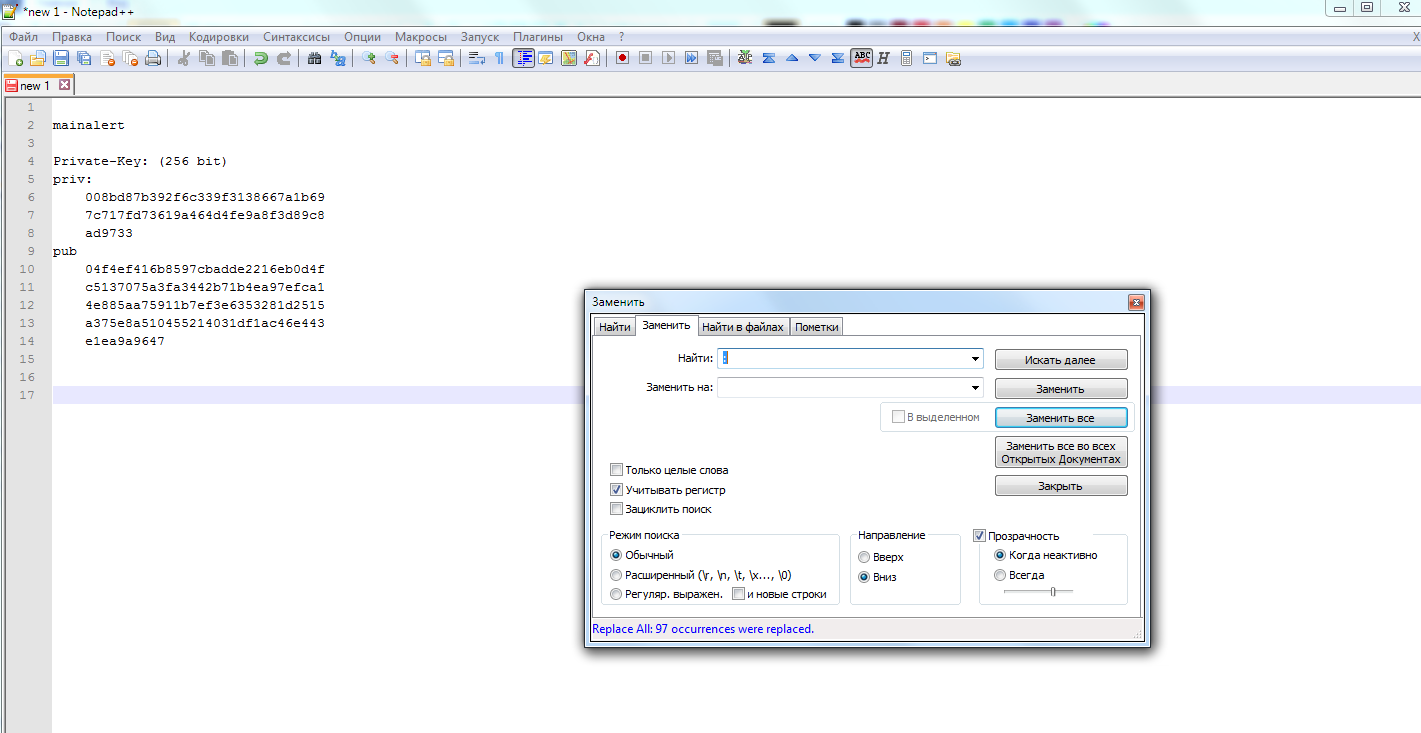Cut selection using the scissors icon
The image size is (1421, 733).
tap(184, 58)
